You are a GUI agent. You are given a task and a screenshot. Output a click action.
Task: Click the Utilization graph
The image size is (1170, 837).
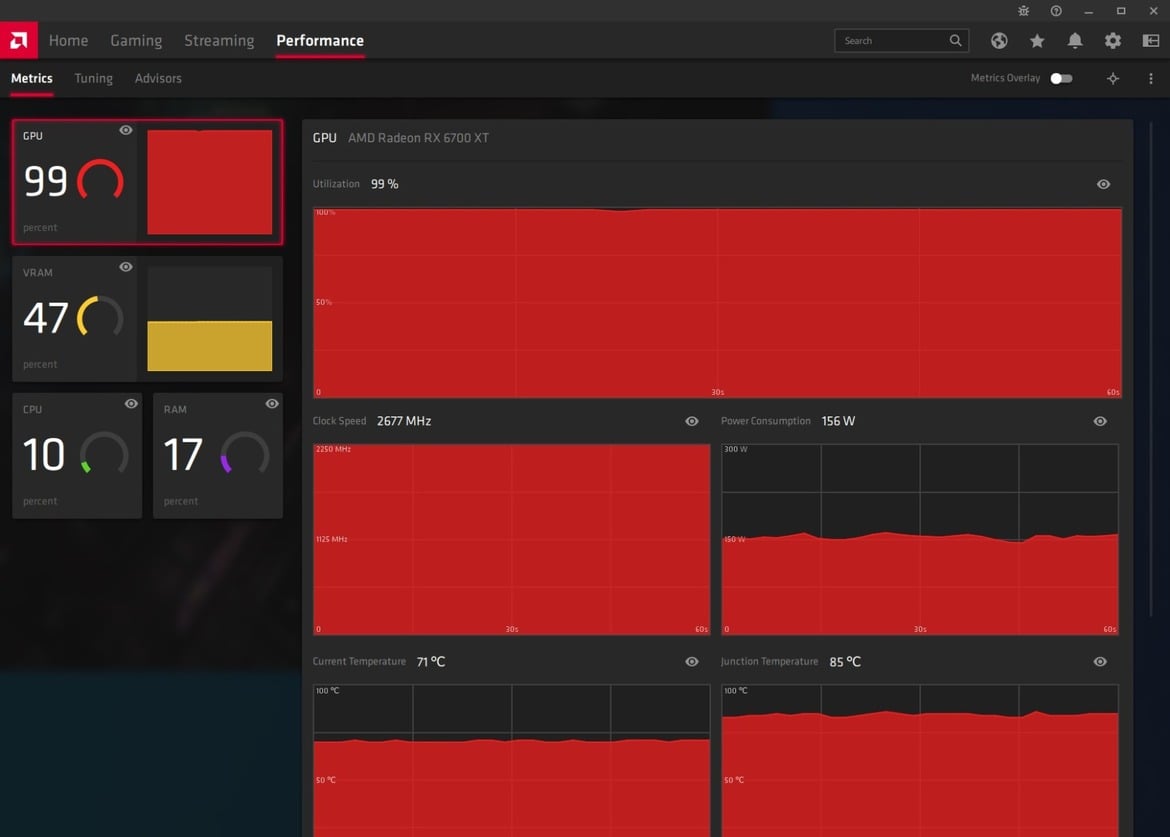(717, 303)
